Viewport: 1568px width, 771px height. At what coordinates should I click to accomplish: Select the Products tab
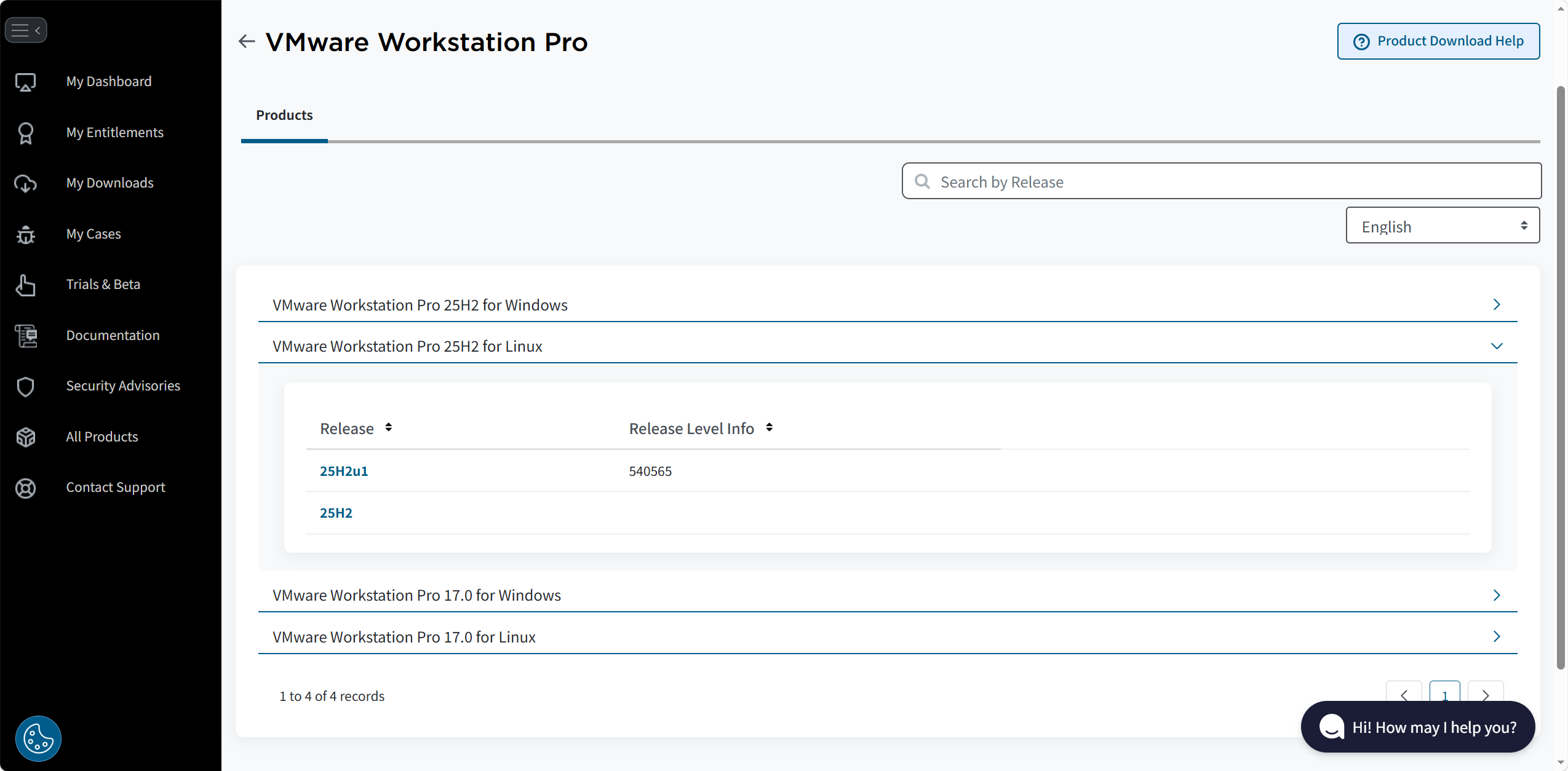click(284, 116)
